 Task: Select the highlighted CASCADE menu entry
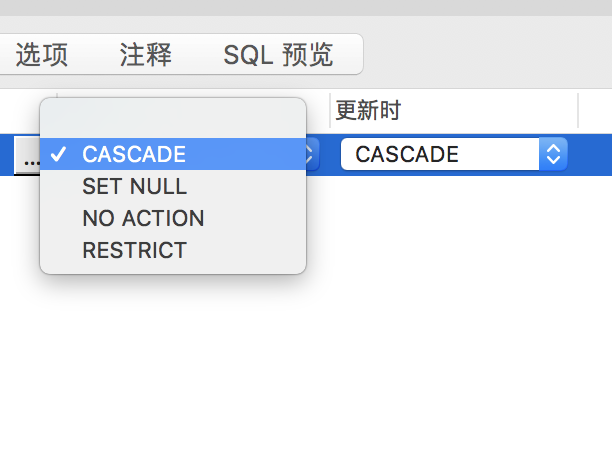(x=134, y=154)
